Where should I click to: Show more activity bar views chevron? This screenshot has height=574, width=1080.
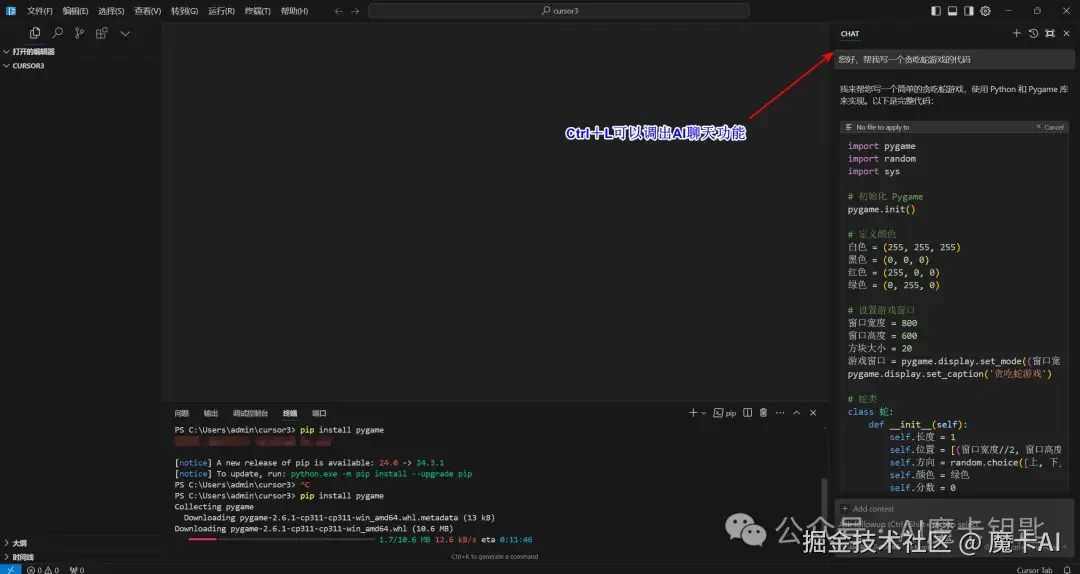pos(125,33)
